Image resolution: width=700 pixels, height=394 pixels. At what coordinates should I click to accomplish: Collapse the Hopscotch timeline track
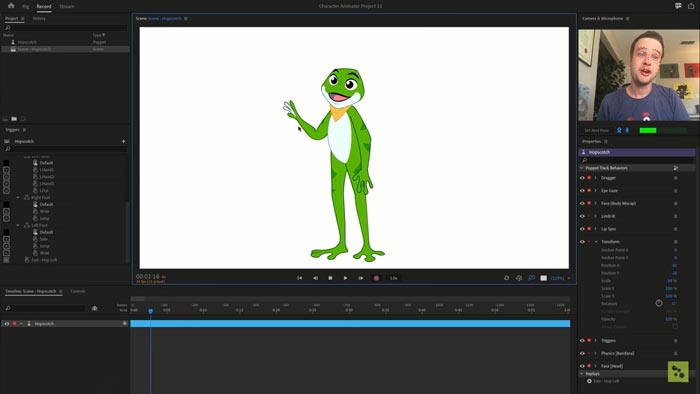click(21, 323)
